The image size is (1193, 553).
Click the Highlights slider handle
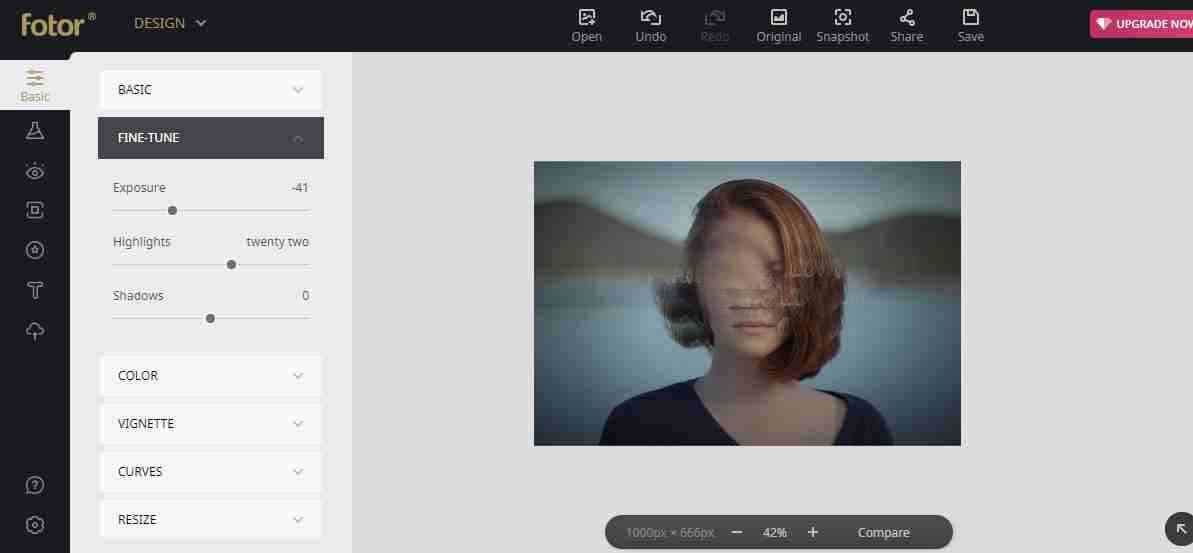click(x=232, y=265)
